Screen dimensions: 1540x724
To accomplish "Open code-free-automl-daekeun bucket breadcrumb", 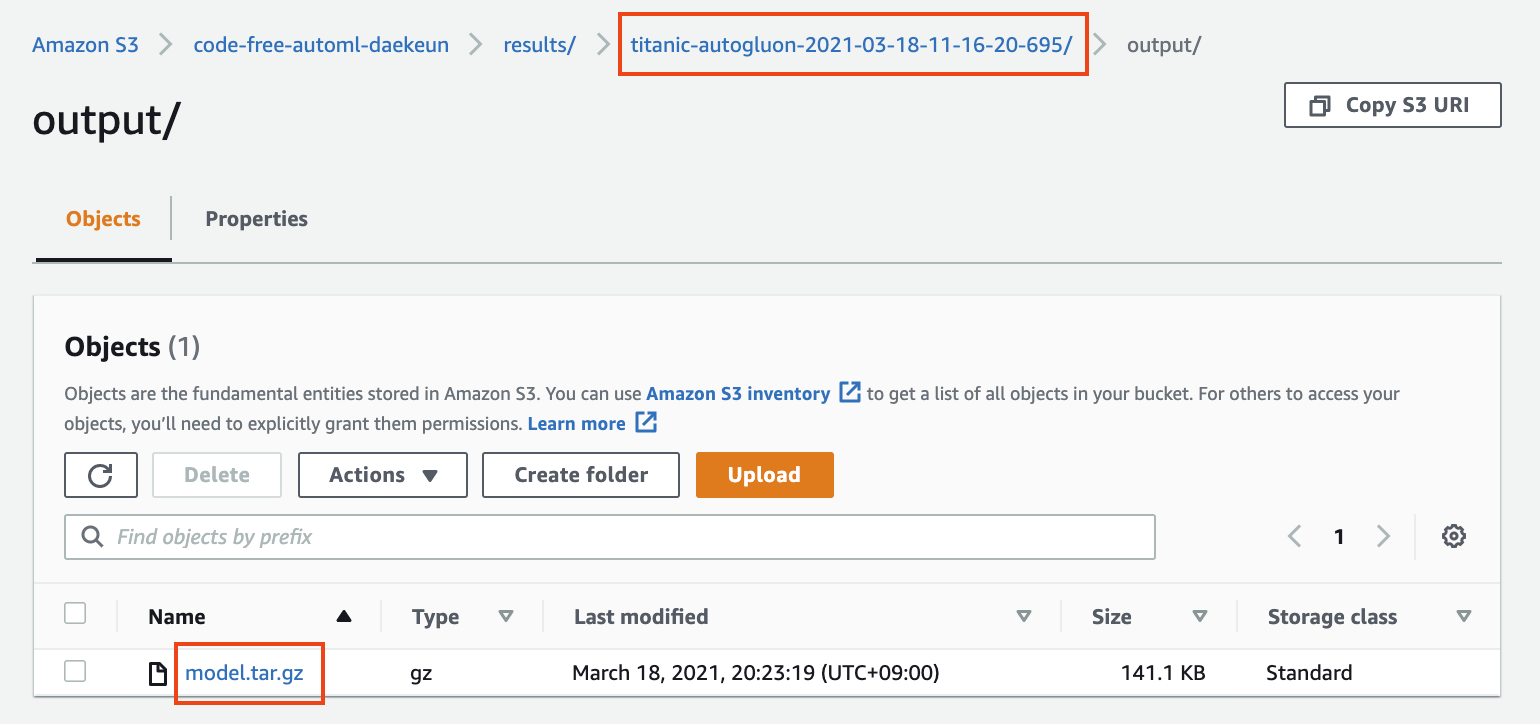I will pos(321,45).
